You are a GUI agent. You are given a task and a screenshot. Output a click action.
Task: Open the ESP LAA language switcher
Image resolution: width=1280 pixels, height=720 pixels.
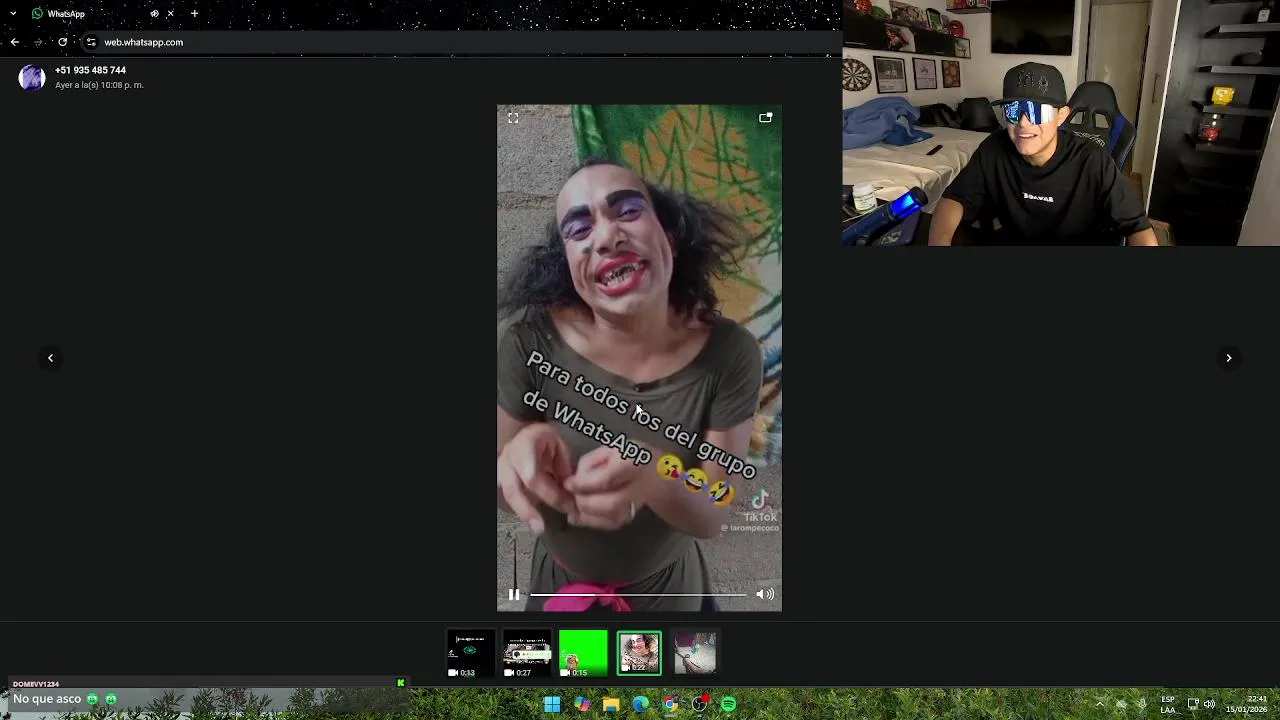coord(1168,704)
